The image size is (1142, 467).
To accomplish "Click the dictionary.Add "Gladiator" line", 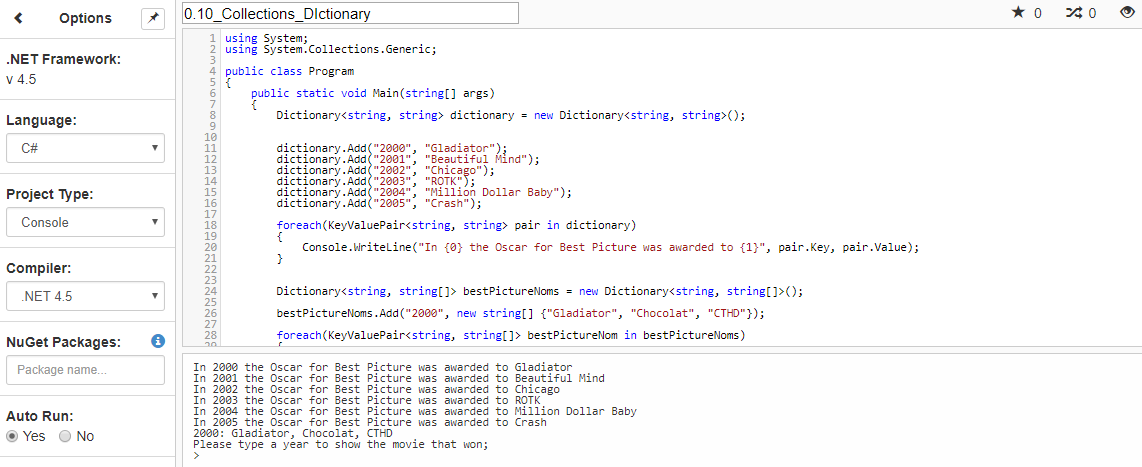I will click(392, 148).
